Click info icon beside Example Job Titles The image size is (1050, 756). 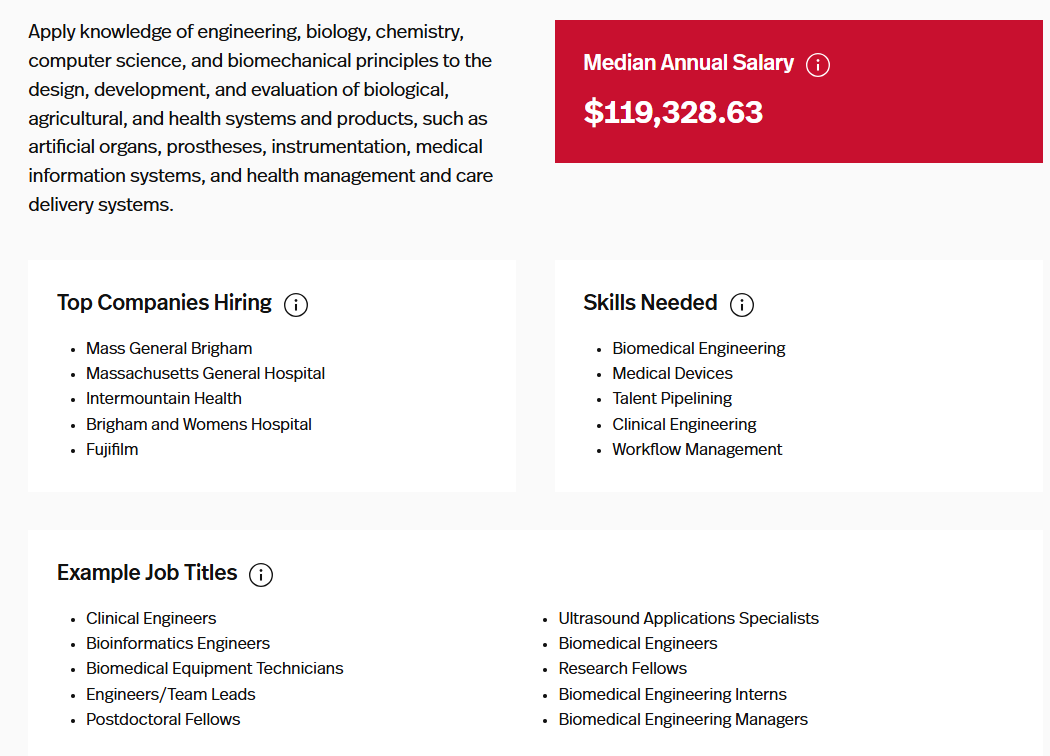261,575
